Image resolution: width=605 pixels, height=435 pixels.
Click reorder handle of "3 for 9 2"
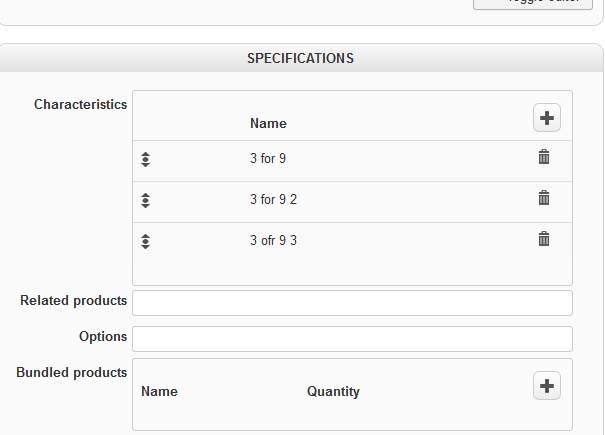click(145, 200)
